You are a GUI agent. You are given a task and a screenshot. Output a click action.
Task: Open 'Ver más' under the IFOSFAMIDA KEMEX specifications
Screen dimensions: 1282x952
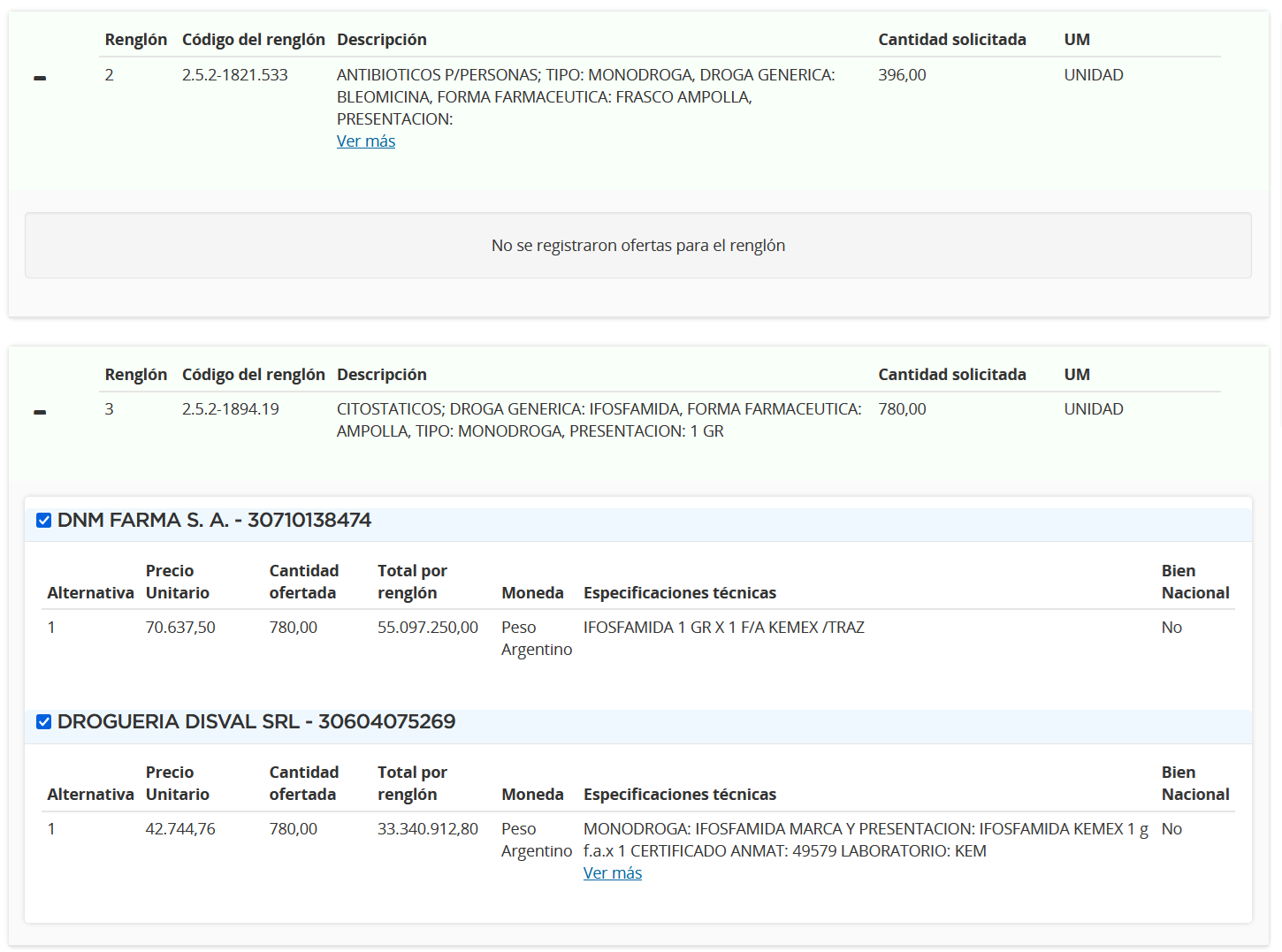coord(613,873)
